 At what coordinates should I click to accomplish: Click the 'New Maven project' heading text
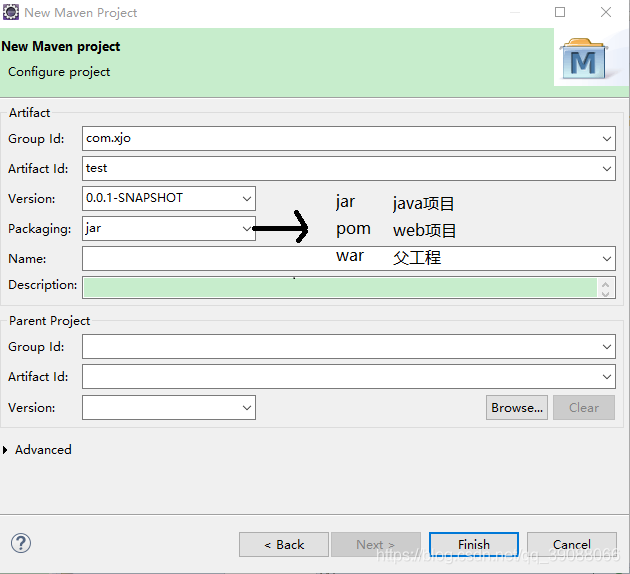pos(61,47)
